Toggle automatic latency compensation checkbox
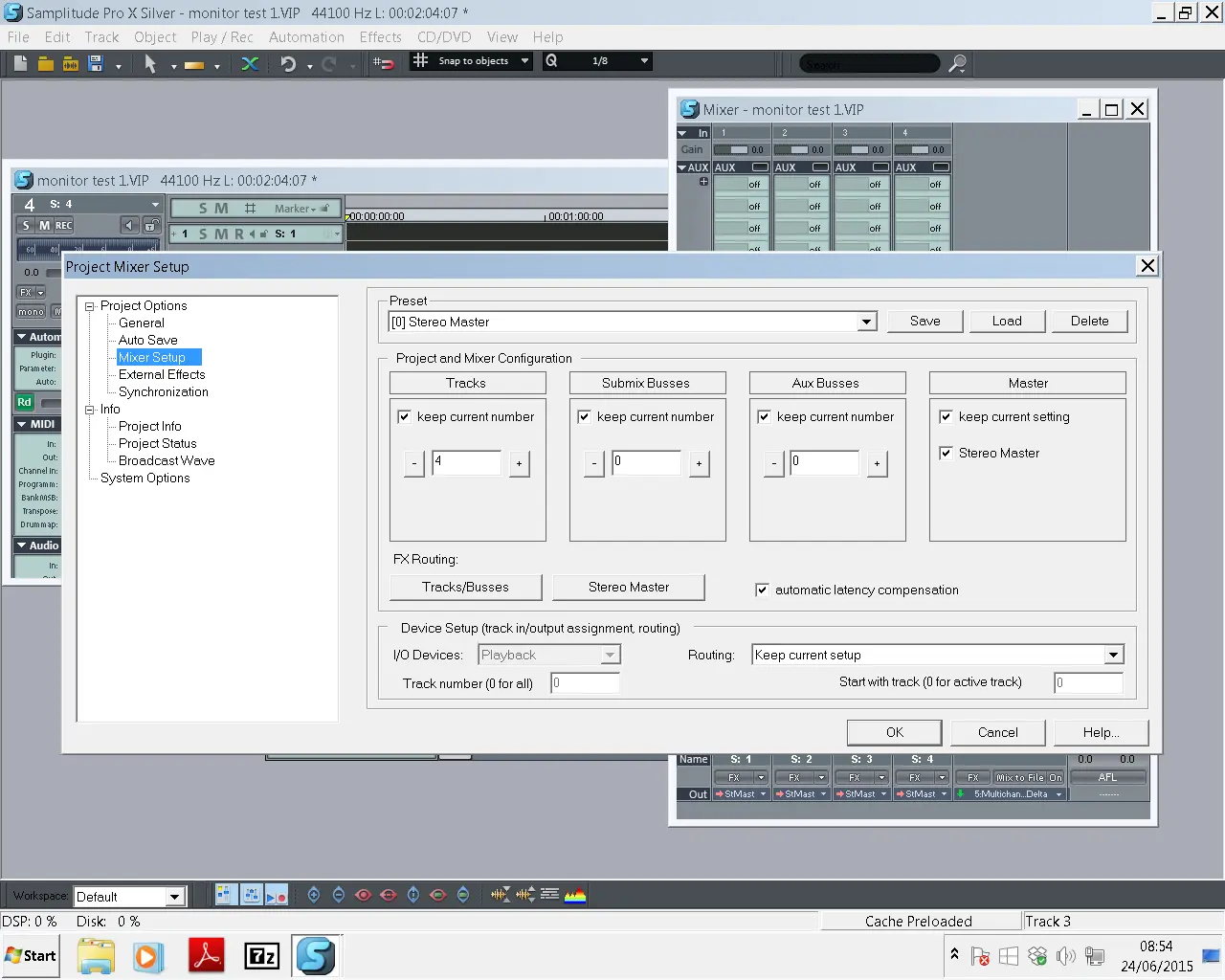Image resolution: width=1225 pixels, height=980 pixels. tap(762, 590)
